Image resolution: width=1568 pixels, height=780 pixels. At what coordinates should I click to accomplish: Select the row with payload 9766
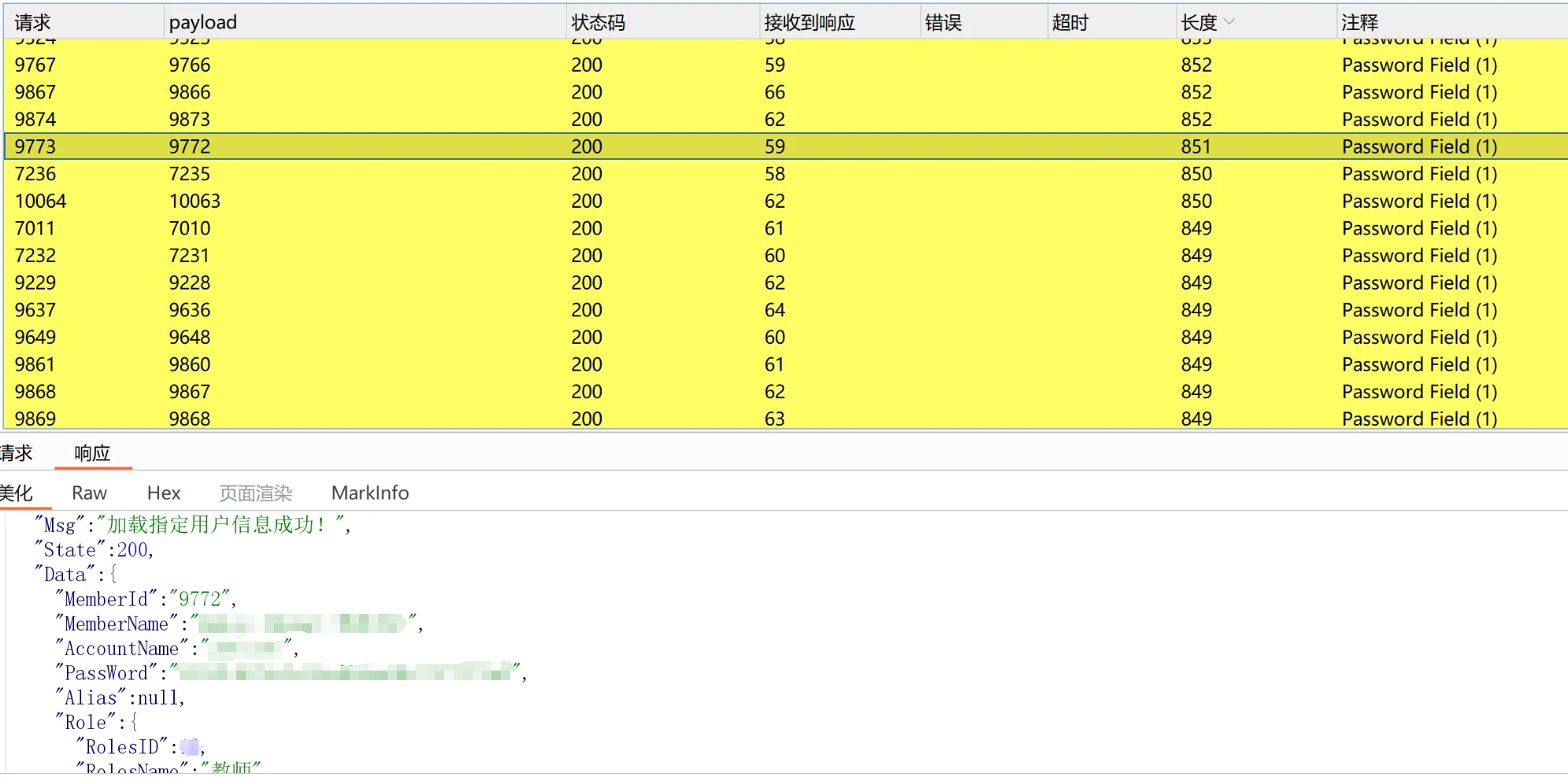[190, 65]
